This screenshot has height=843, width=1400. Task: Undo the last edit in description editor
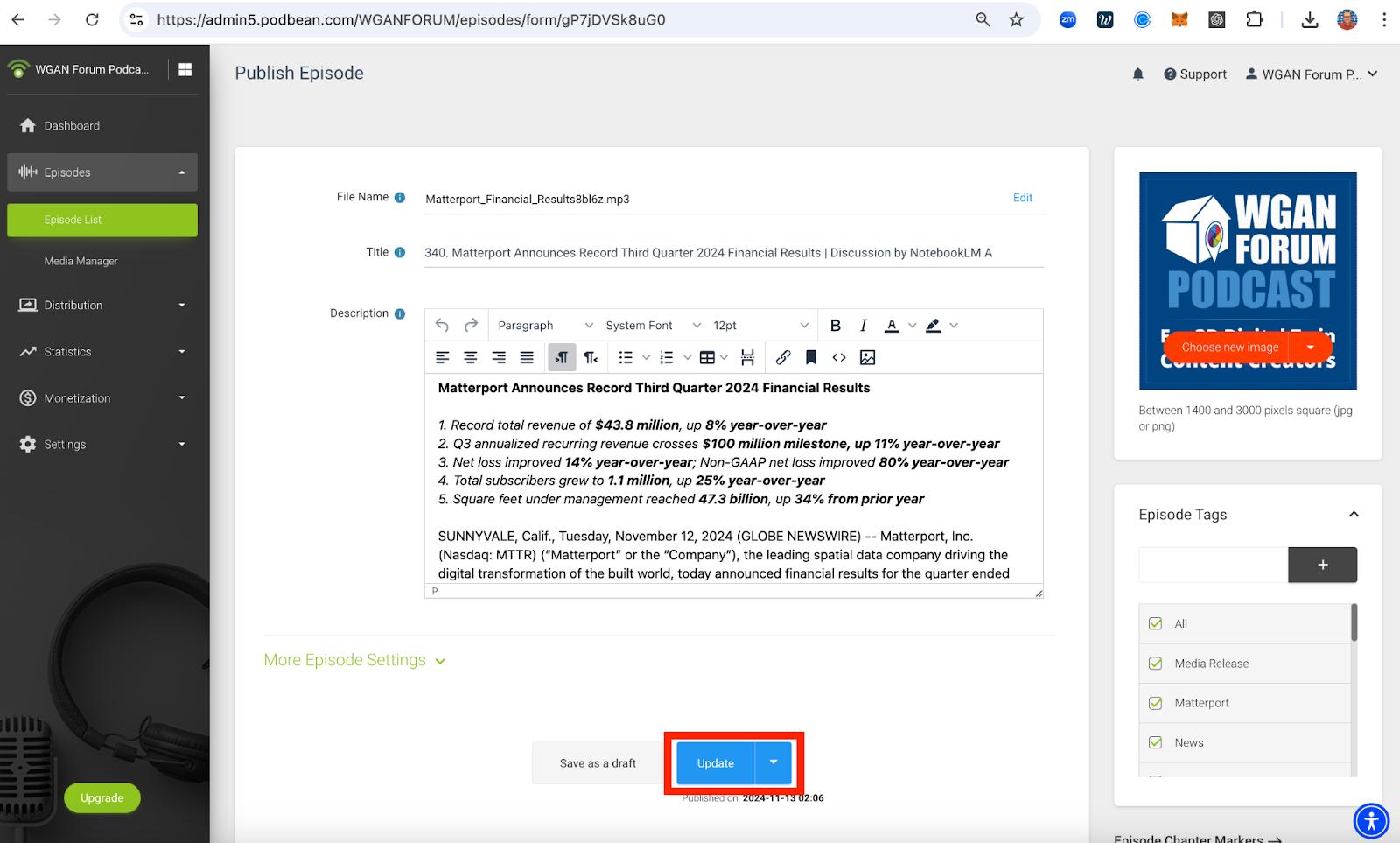[442, 326]
